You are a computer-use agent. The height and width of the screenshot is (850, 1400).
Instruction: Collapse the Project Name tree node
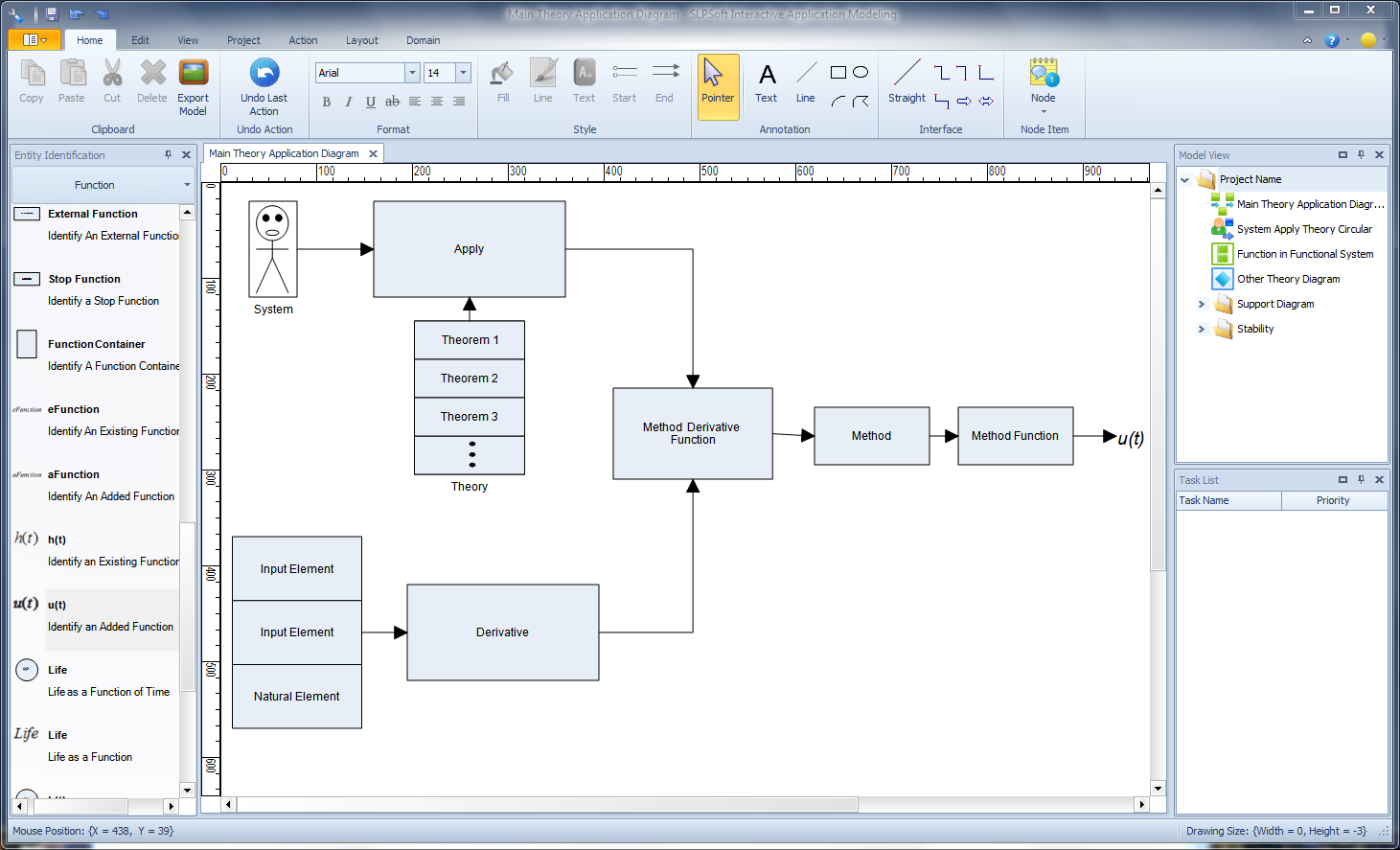click(1185, 179)
